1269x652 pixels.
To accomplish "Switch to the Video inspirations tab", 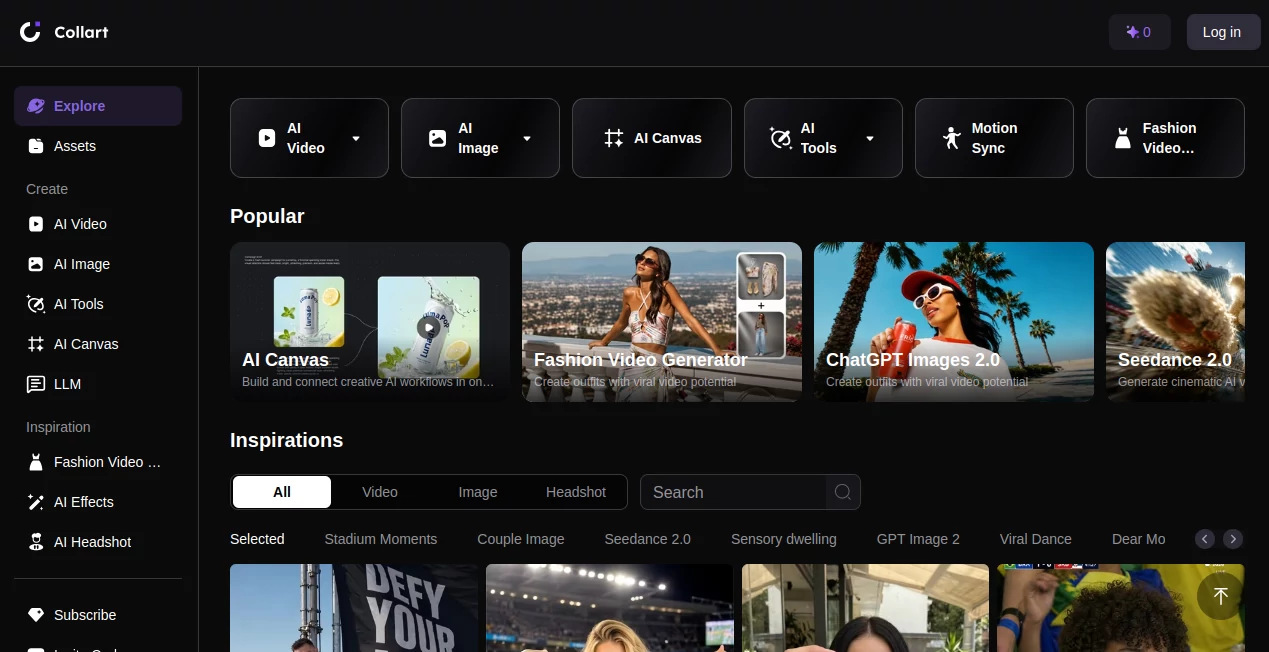I will pos(380,492).
